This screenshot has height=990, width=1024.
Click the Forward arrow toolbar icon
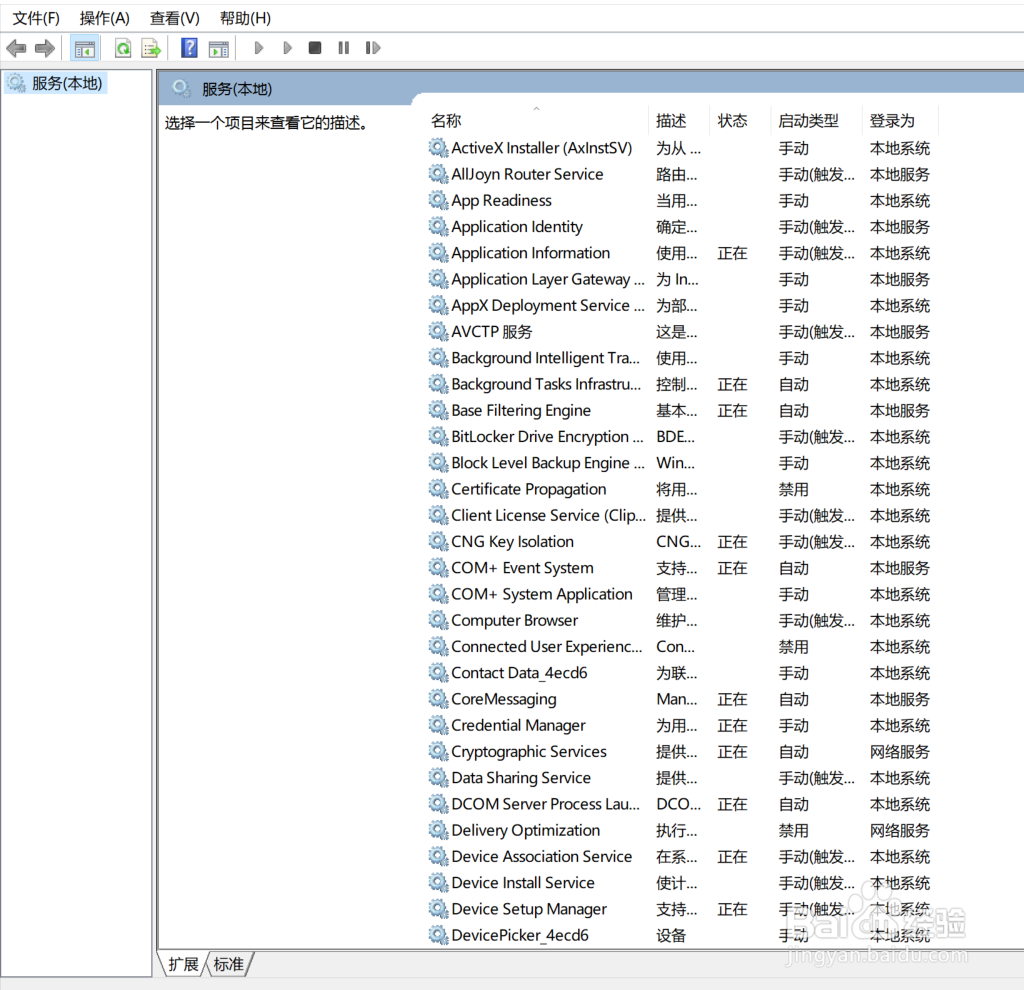point(44,48)
